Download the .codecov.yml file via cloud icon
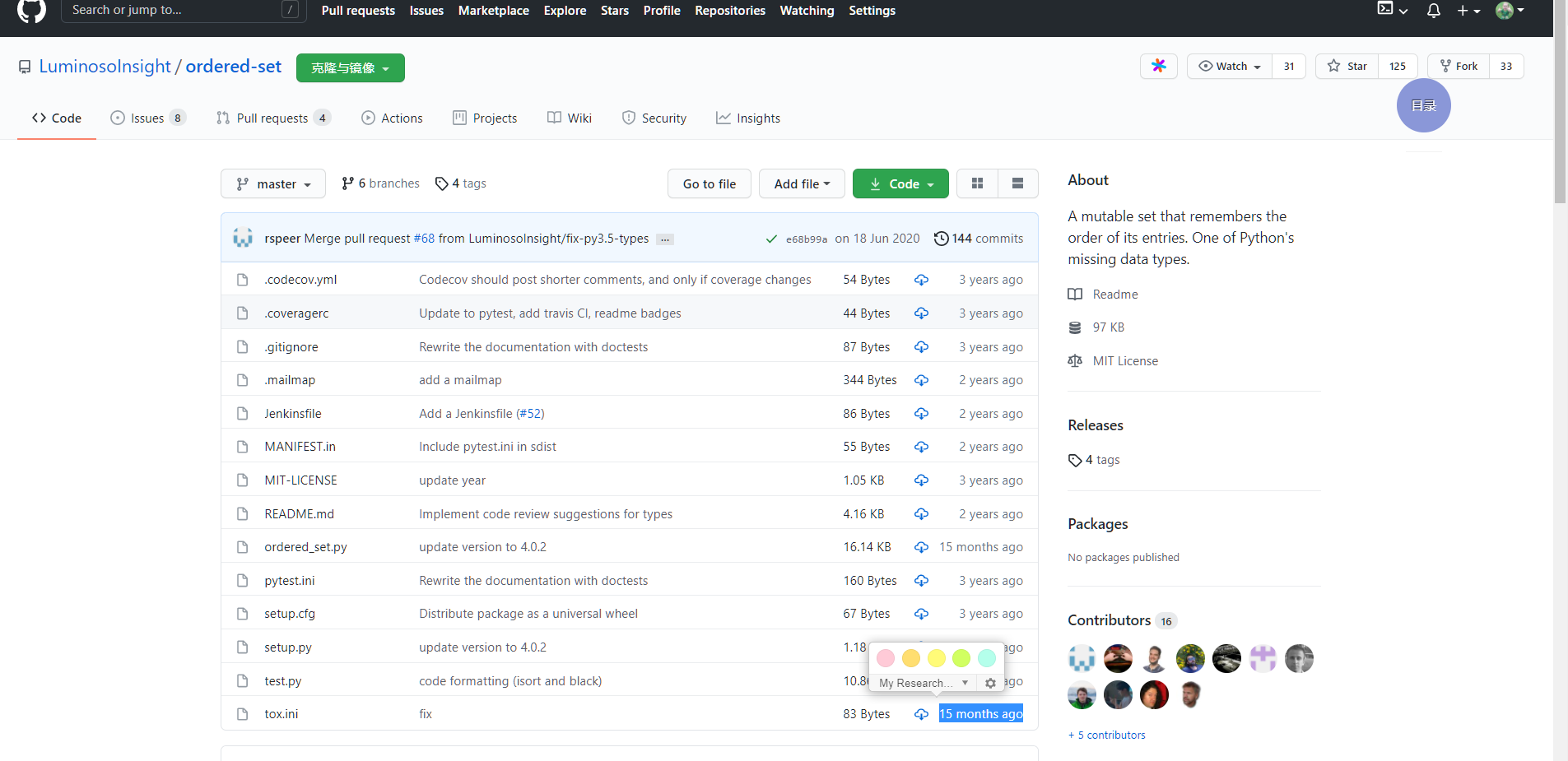The height and width of the screenshot is (761, 1568). click(921, 280)
